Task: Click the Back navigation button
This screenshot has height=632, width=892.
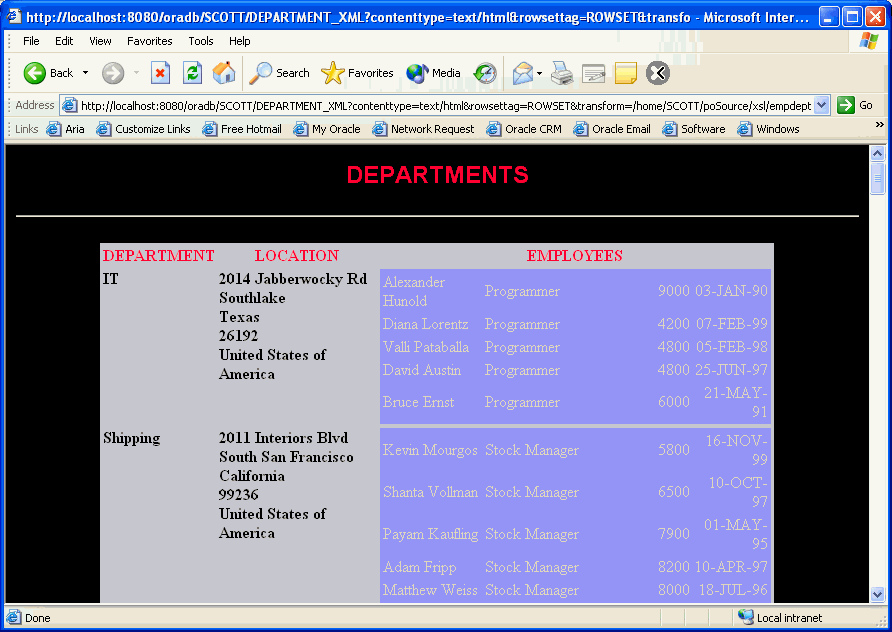Action: [x=48, y=73]
